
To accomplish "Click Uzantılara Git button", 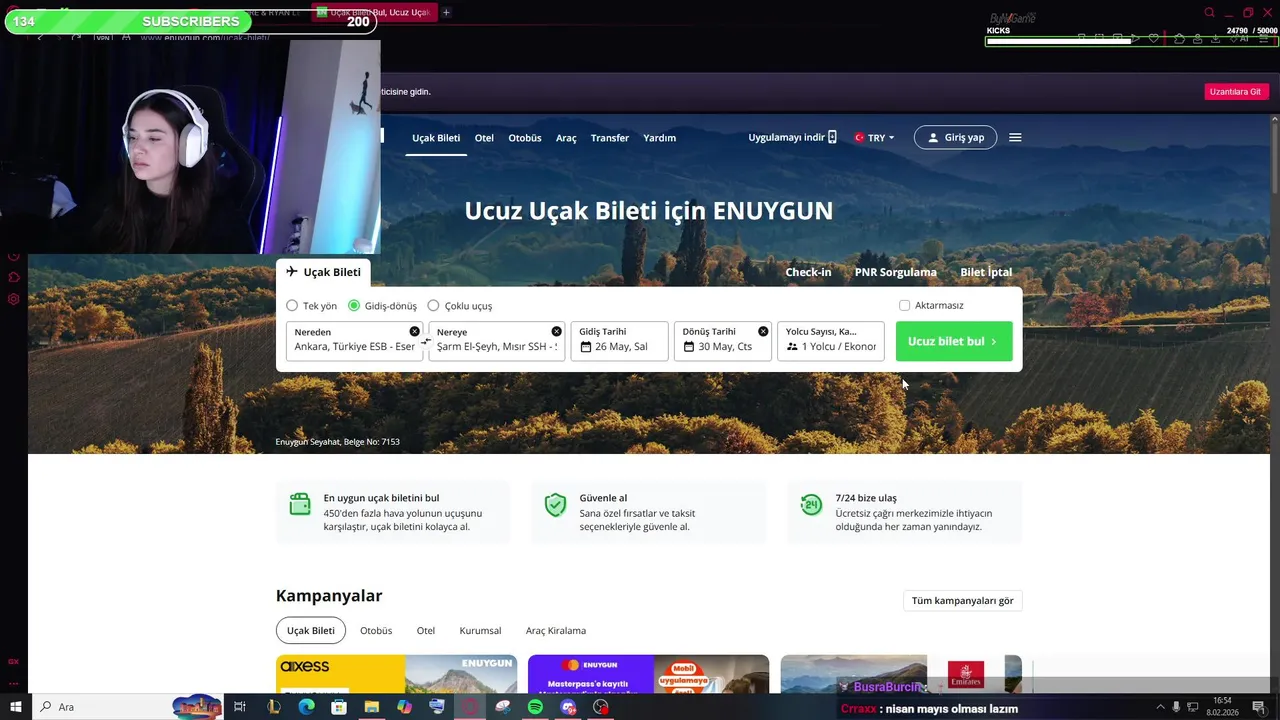I will pos(1236,91).
